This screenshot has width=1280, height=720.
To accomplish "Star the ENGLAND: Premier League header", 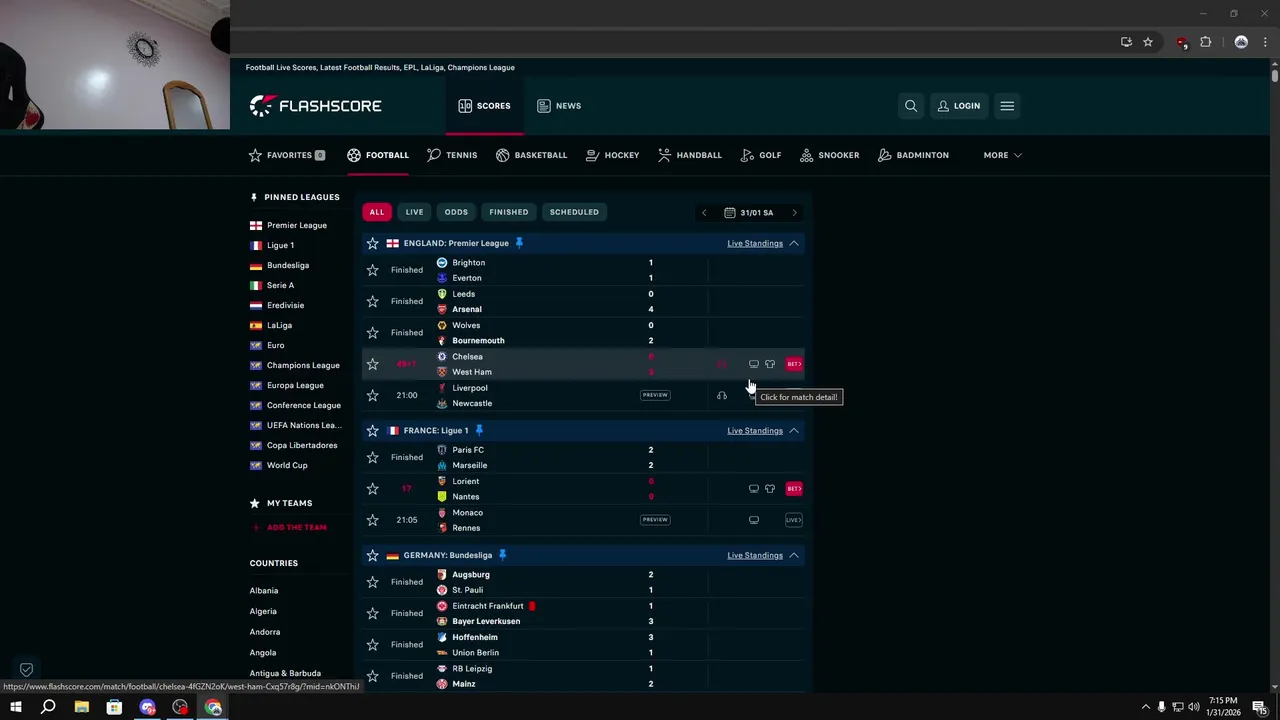I will (373, 243).
